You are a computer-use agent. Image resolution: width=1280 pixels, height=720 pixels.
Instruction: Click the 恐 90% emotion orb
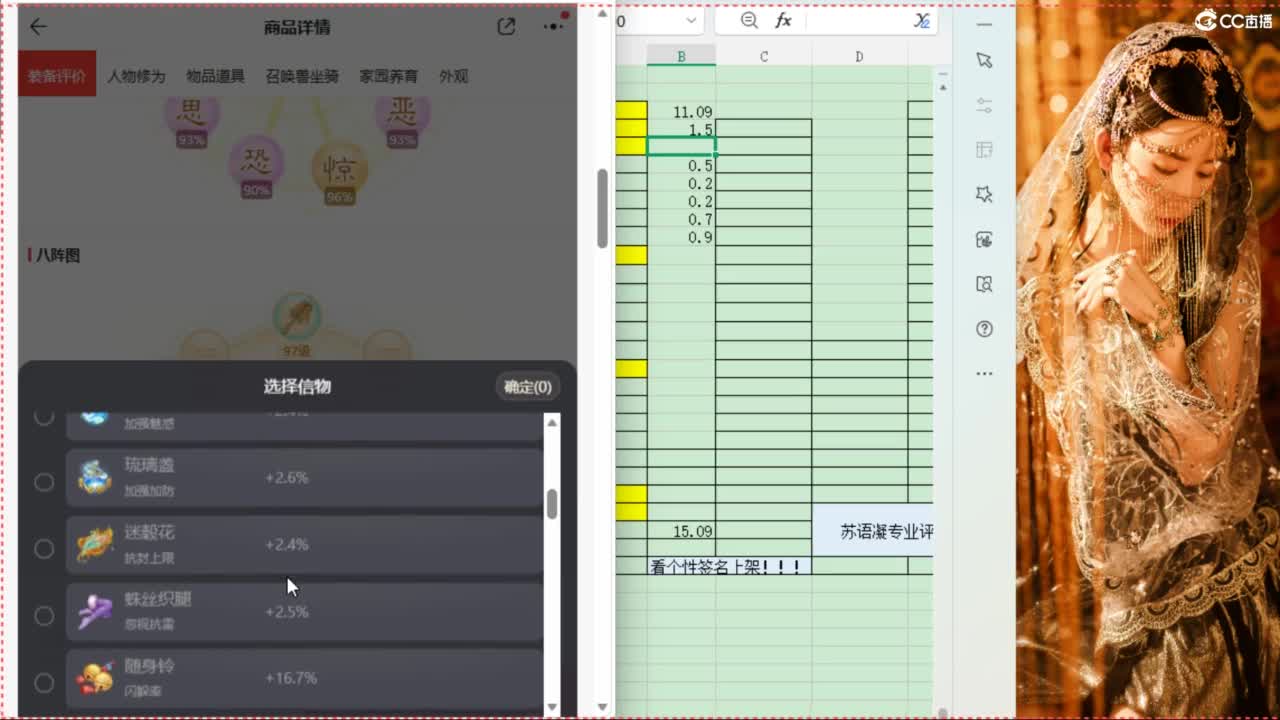pos(256,166)
